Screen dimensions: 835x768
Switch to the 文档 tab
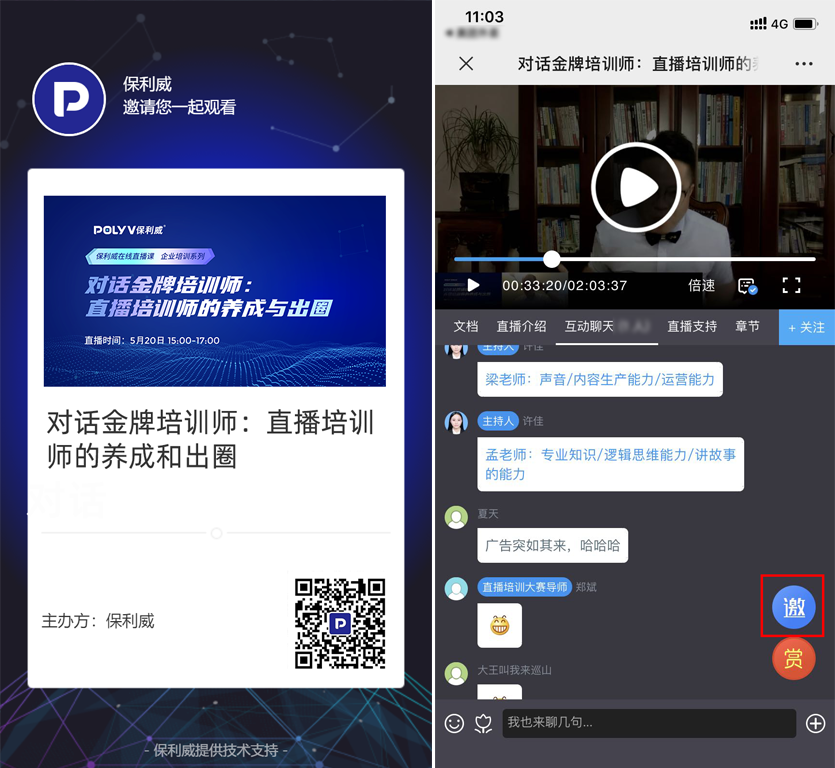[x=466, y=326]
